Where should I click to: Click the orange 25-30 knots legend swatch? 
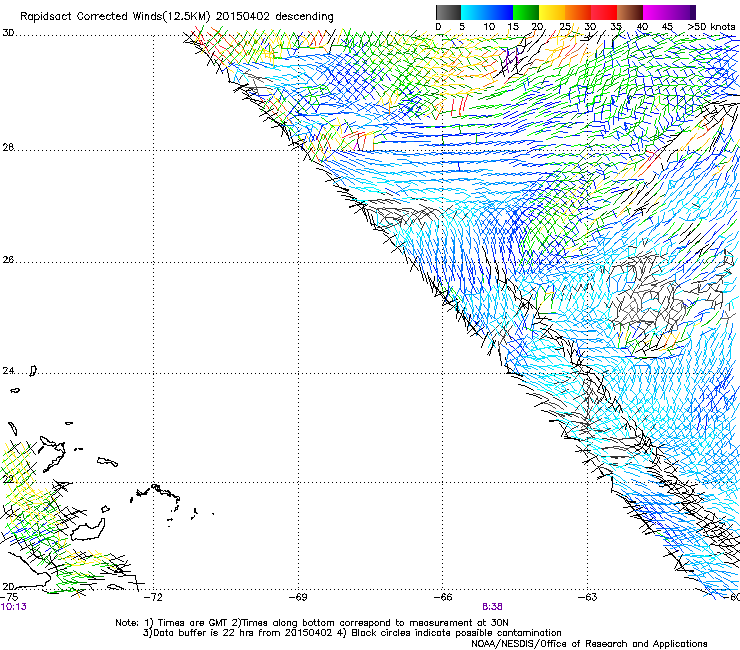pos(578,12)
